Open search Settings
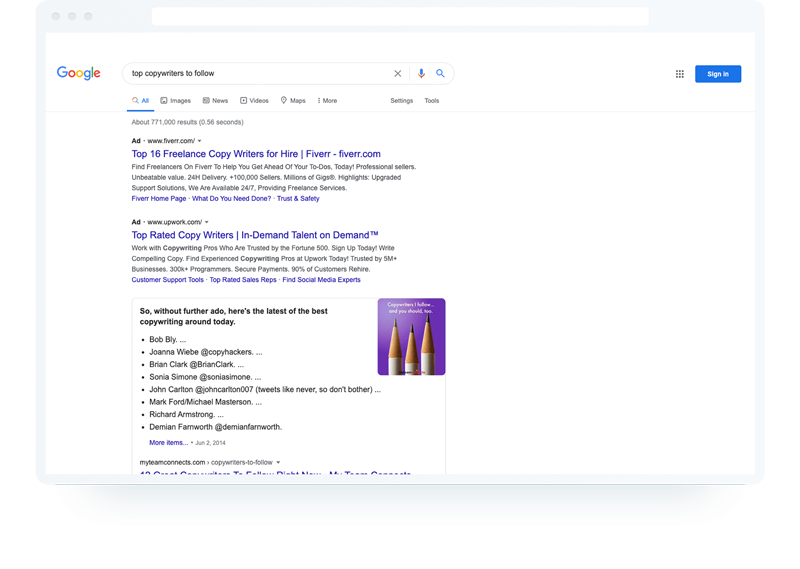The height and width of the screenshot is (569, 800). tap(402, 101)
